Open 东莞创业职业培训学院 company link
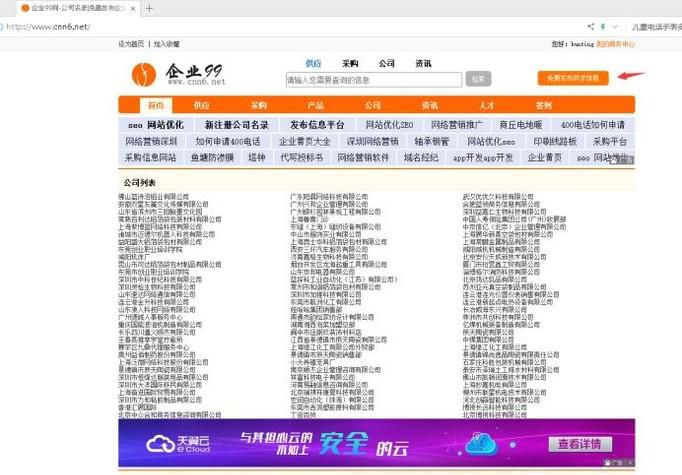The height and width of the screenshot is (475, 682). tap(150, 250)
